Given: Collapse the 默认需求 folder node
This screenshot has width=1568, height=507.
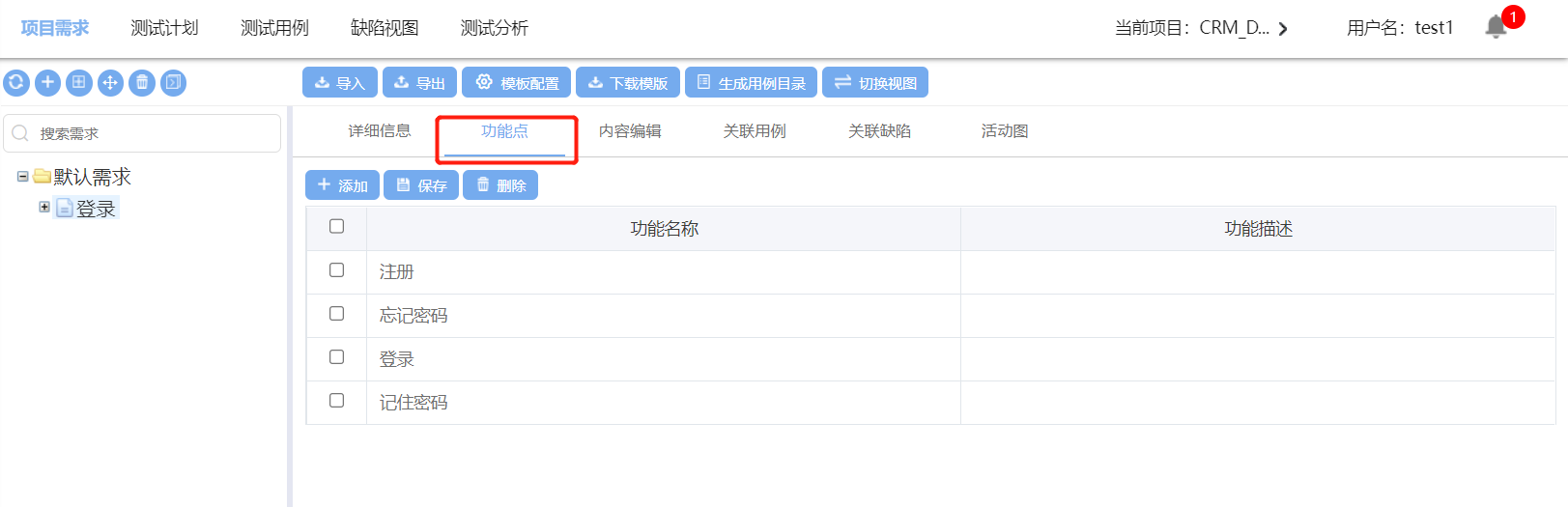Looking at the screenshot, I should coord(22,177).
